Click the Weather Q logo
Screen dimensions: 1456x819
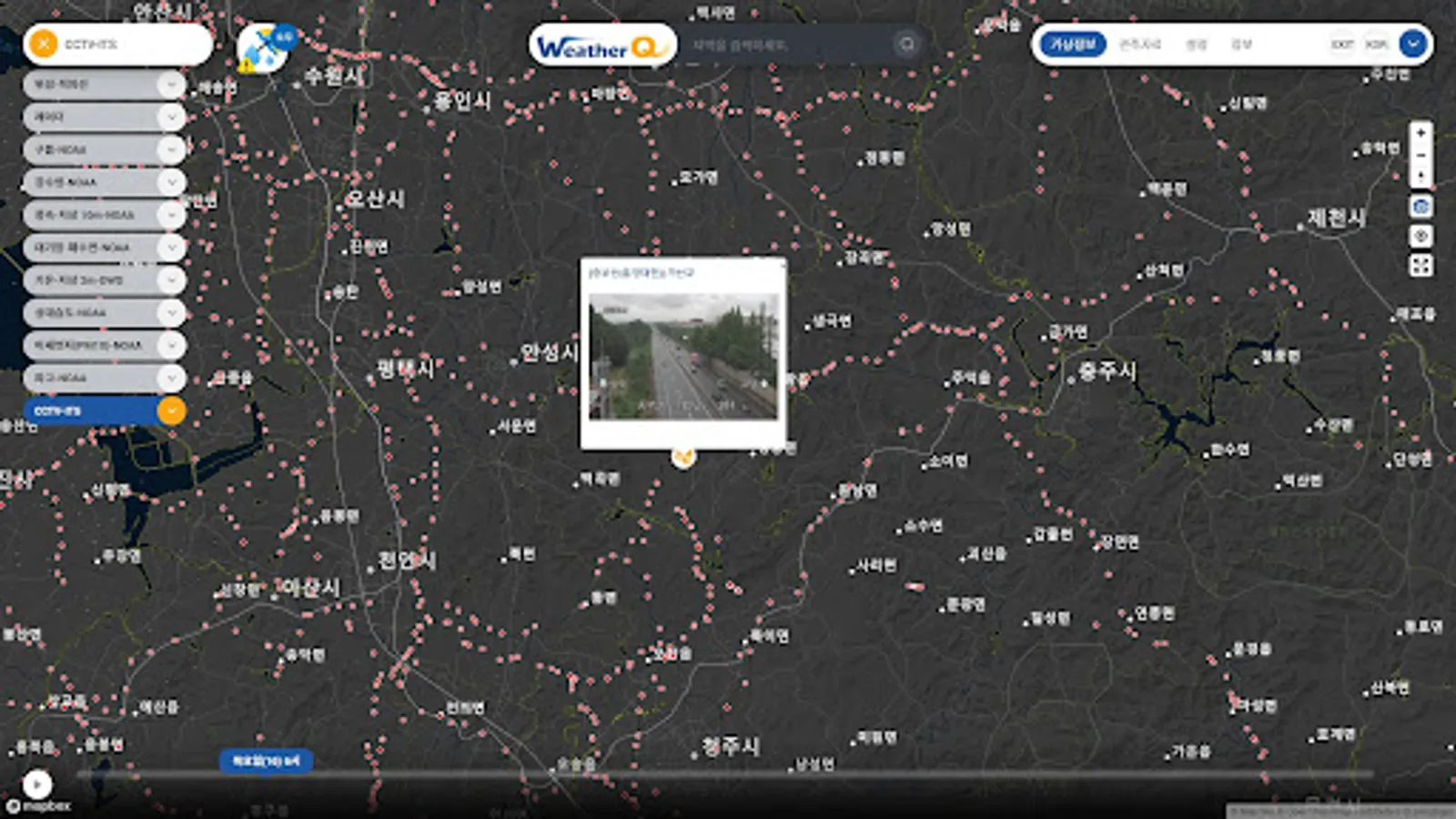pos(602,45)
